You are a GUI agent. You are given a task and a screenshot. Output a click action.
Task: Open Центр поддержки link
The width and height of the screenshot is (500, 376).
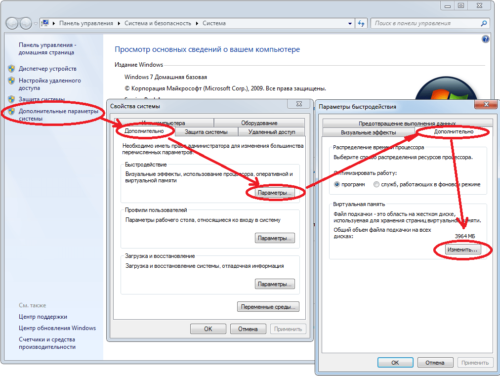click(43, 317)
